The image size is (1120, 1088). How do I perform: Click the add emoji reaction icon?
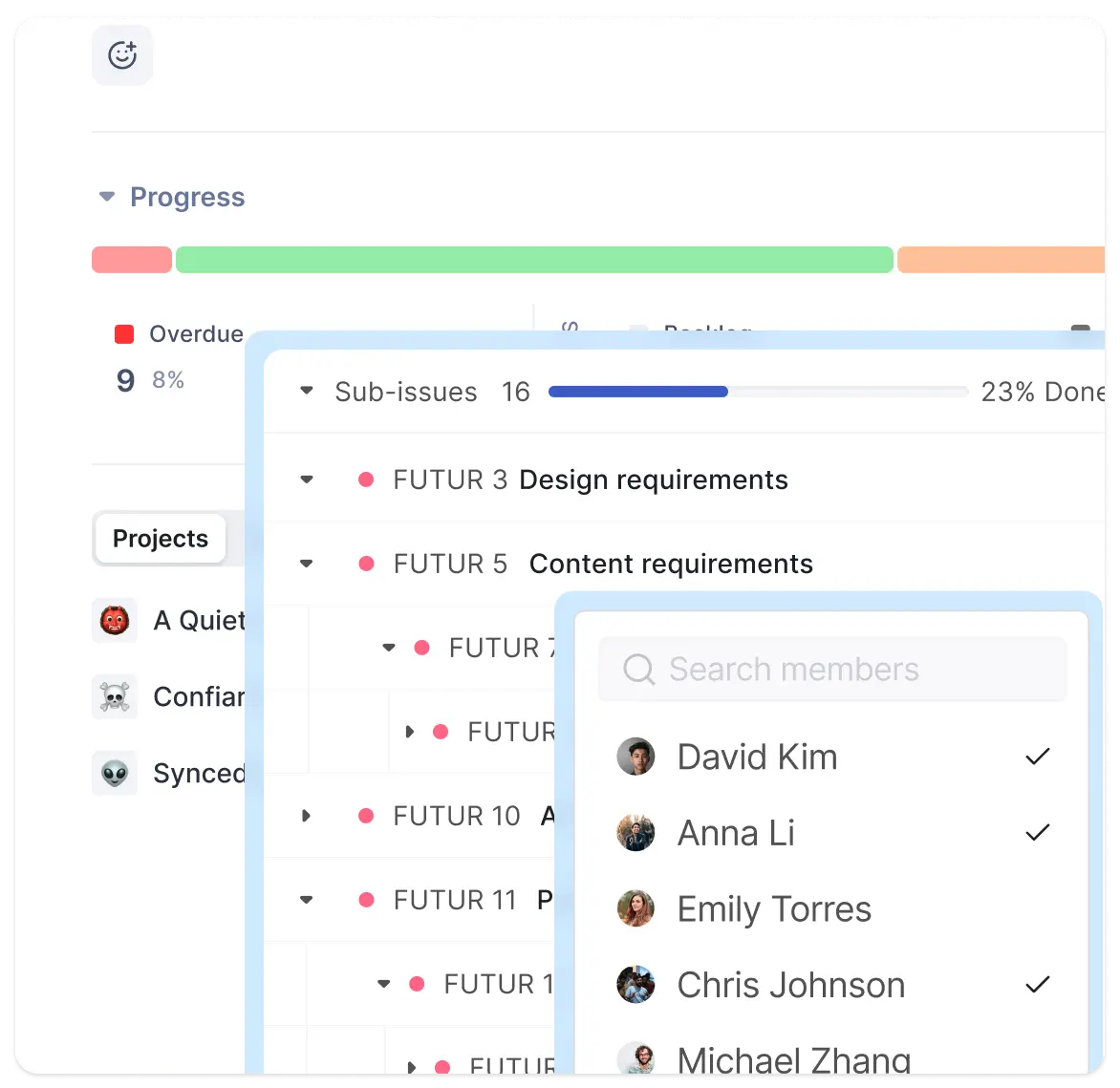[122, 55]
